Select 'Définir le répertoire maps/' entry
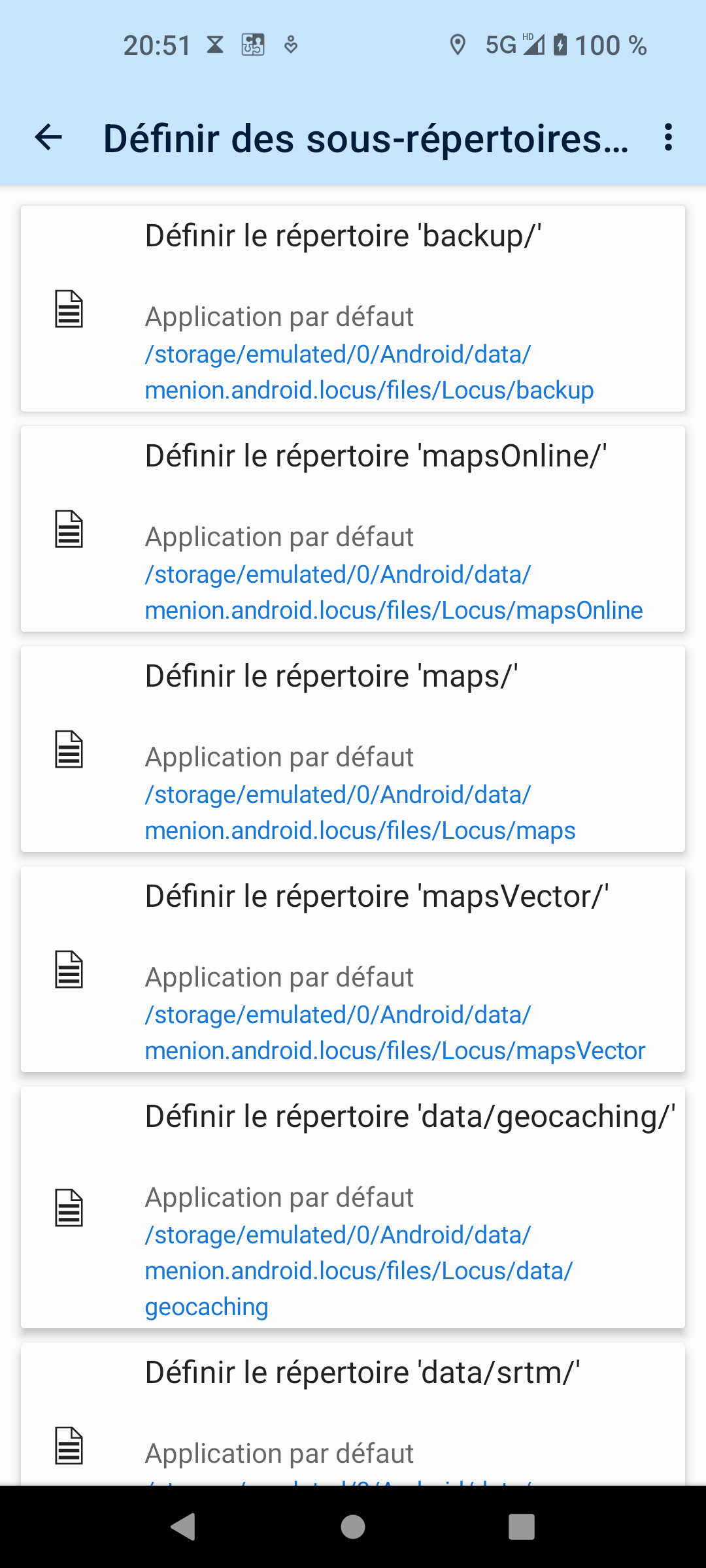The width and height of the screenshot is (706, 1568). (331, 677)
